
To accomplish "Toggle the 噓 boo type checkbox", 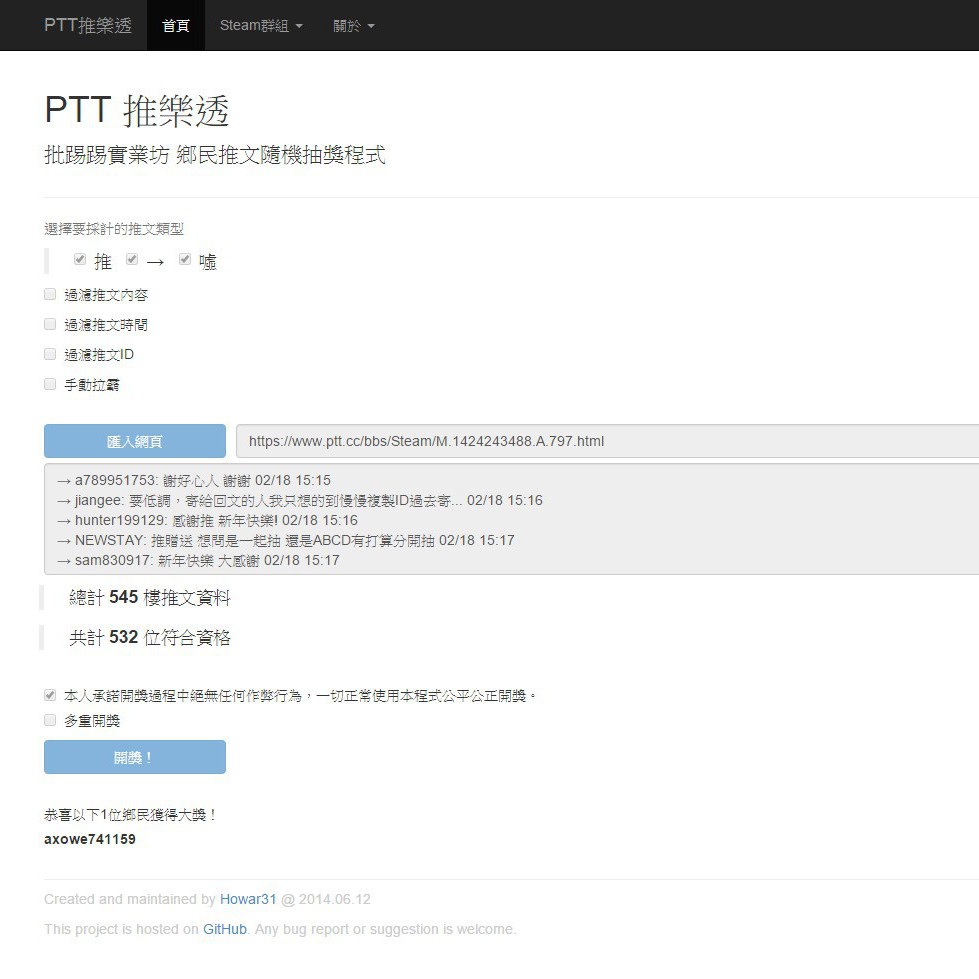I will [184, 259].
